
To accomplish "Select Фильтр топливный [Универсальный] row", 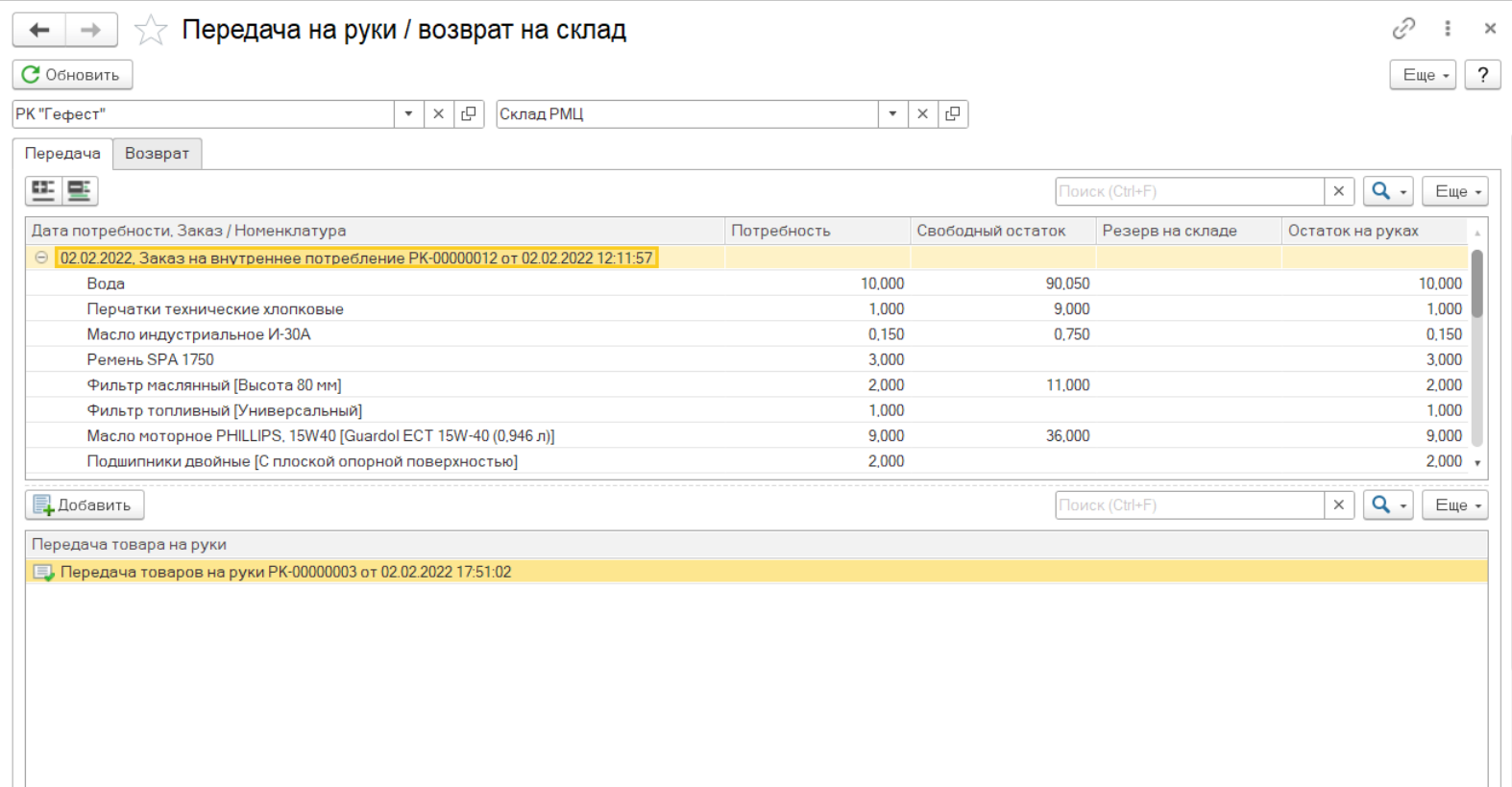I will click(746, 410).
